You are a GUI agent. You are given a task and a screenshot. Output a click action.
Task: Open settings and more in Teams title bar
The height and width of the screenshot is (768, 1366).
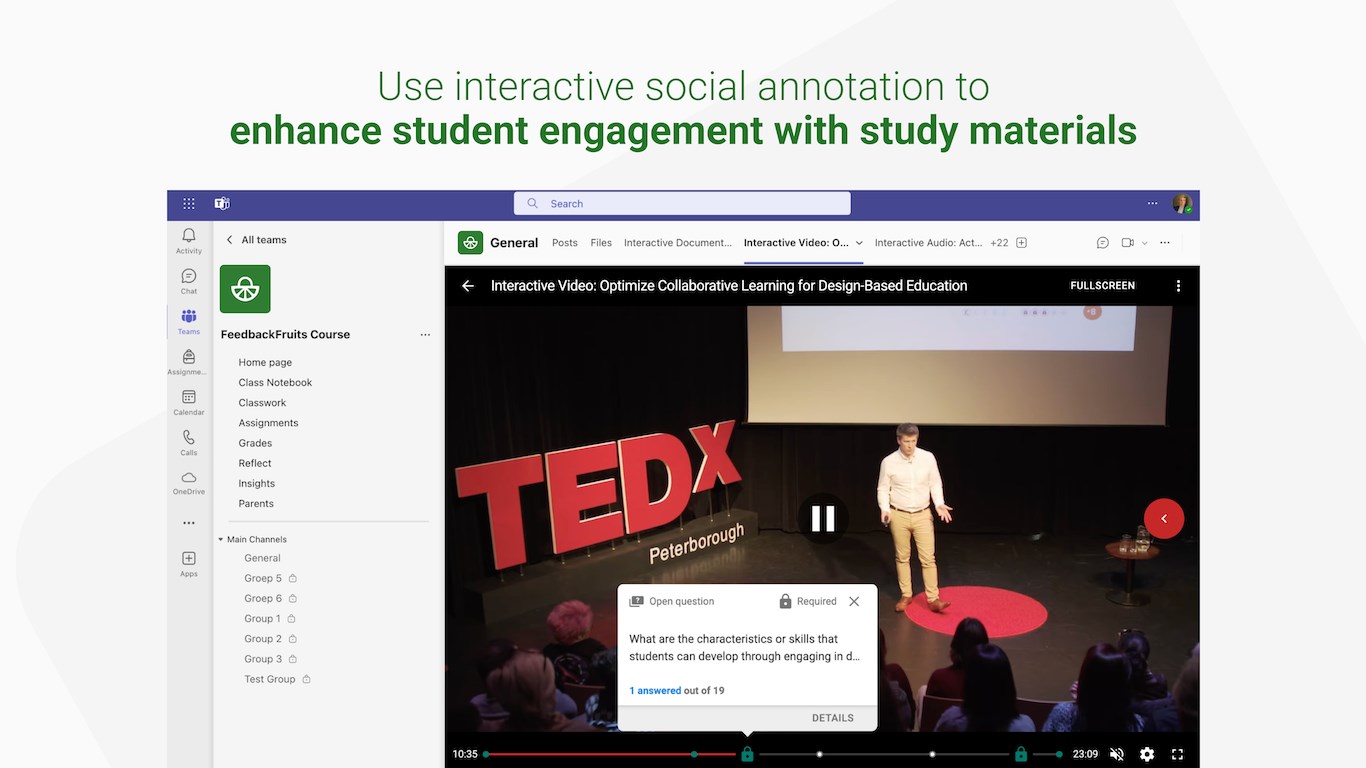pyautogui.click(x=1153, y=203)
